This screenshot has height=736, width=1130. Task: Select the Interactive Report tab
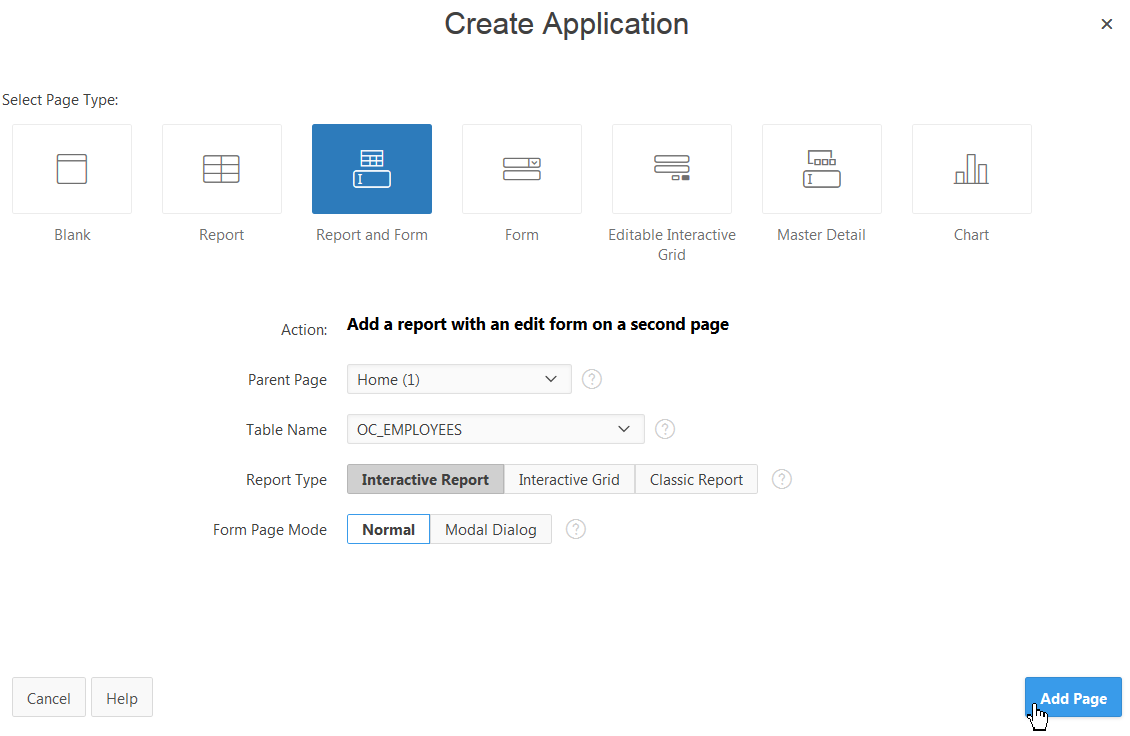point(425,479)
